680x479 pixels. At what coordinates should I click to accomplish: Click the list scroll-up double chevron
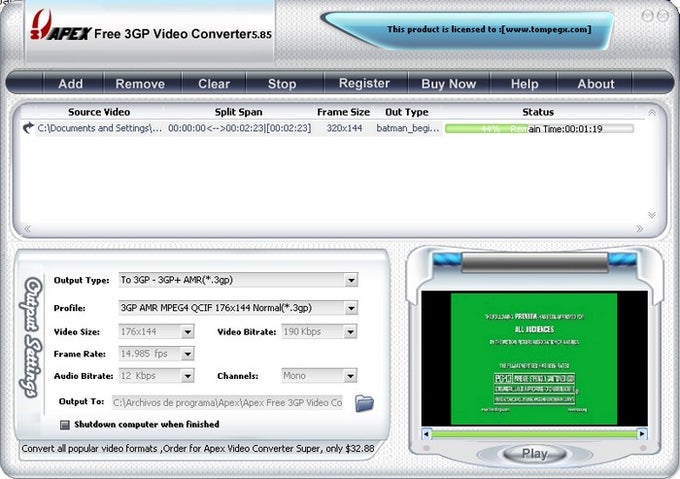651,113
